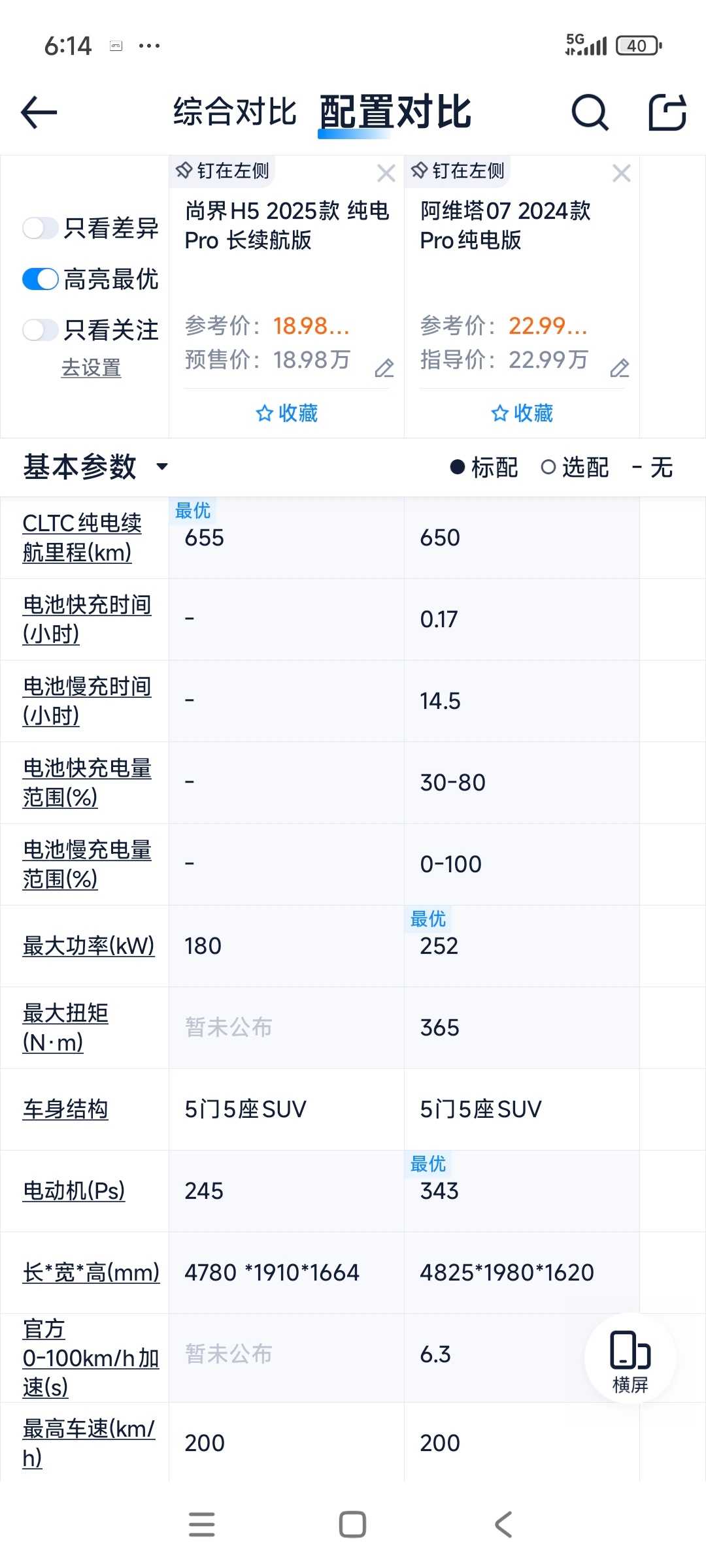This screenshot has width=706, height=1568.
Task: Tap the back arrow icon
Action: 39,112
